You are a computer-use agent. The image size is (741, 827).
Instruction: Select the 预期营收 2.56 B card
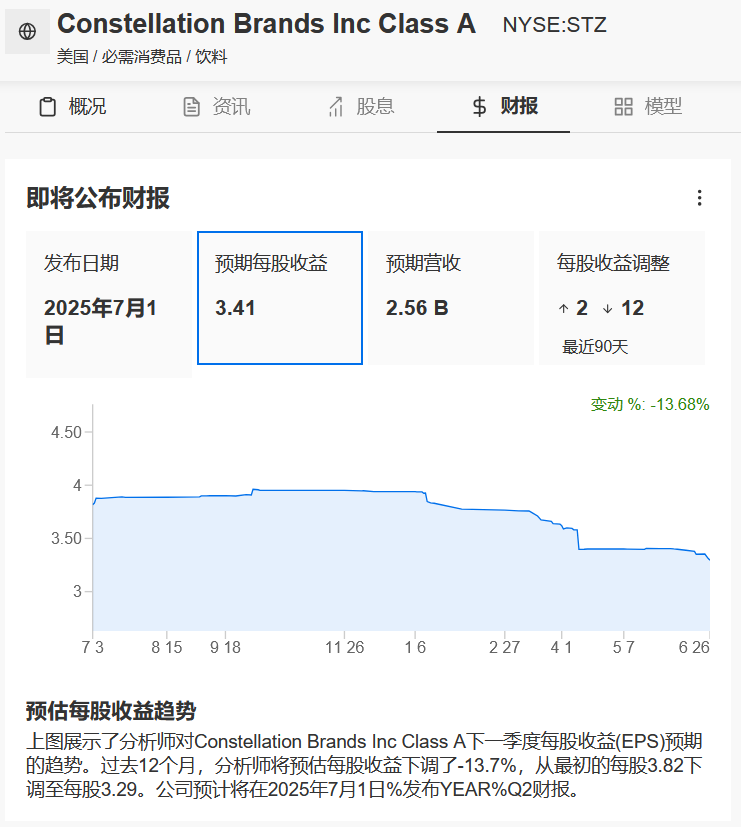click(x=451, y=298)
